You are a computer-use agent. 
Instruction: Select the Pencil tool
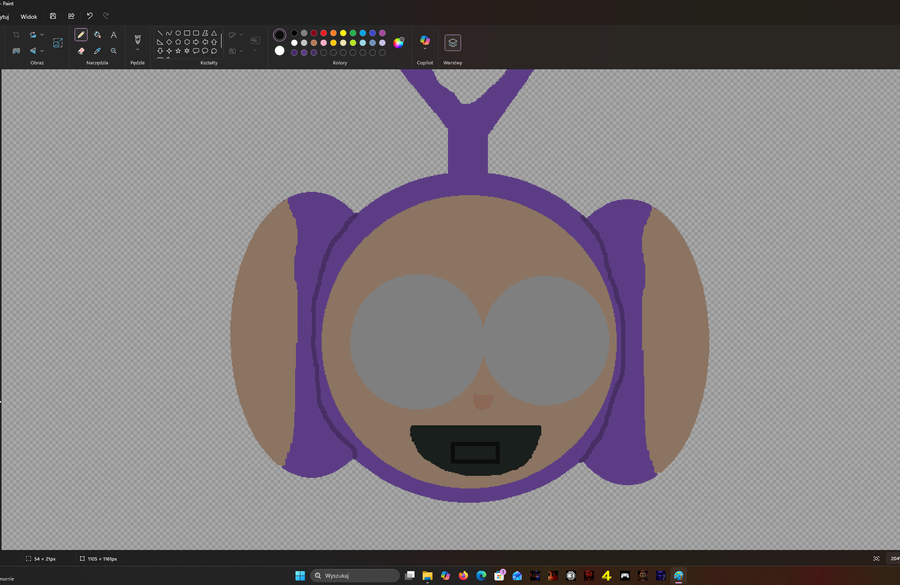pyautogui.click(x=81, y=34)
